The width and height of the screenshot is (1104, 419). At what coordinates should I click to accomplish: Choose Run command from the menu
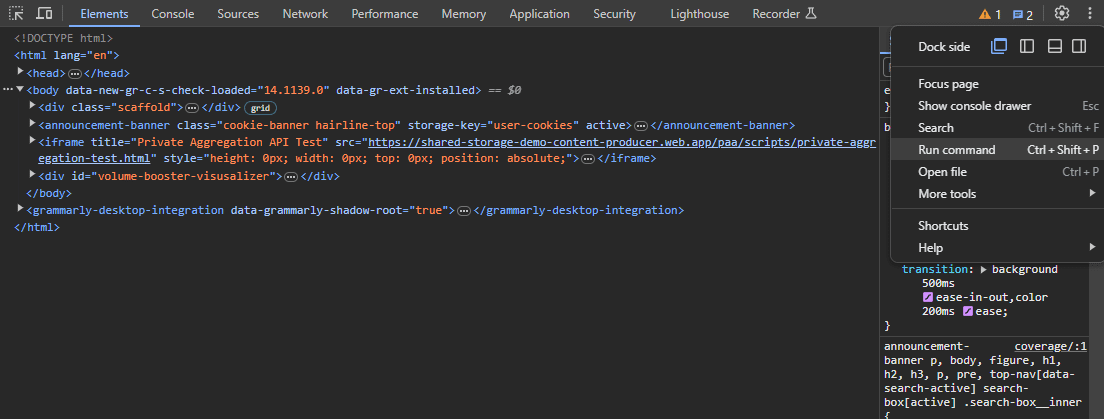pos(998,150)
